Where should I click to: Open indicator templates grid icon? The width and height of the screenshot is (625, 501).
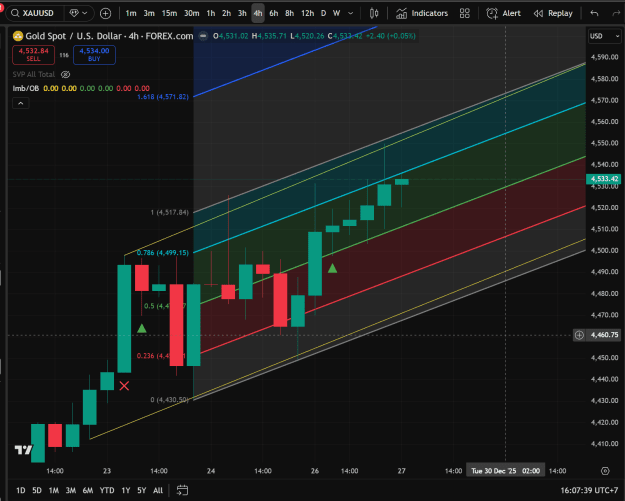464,13
